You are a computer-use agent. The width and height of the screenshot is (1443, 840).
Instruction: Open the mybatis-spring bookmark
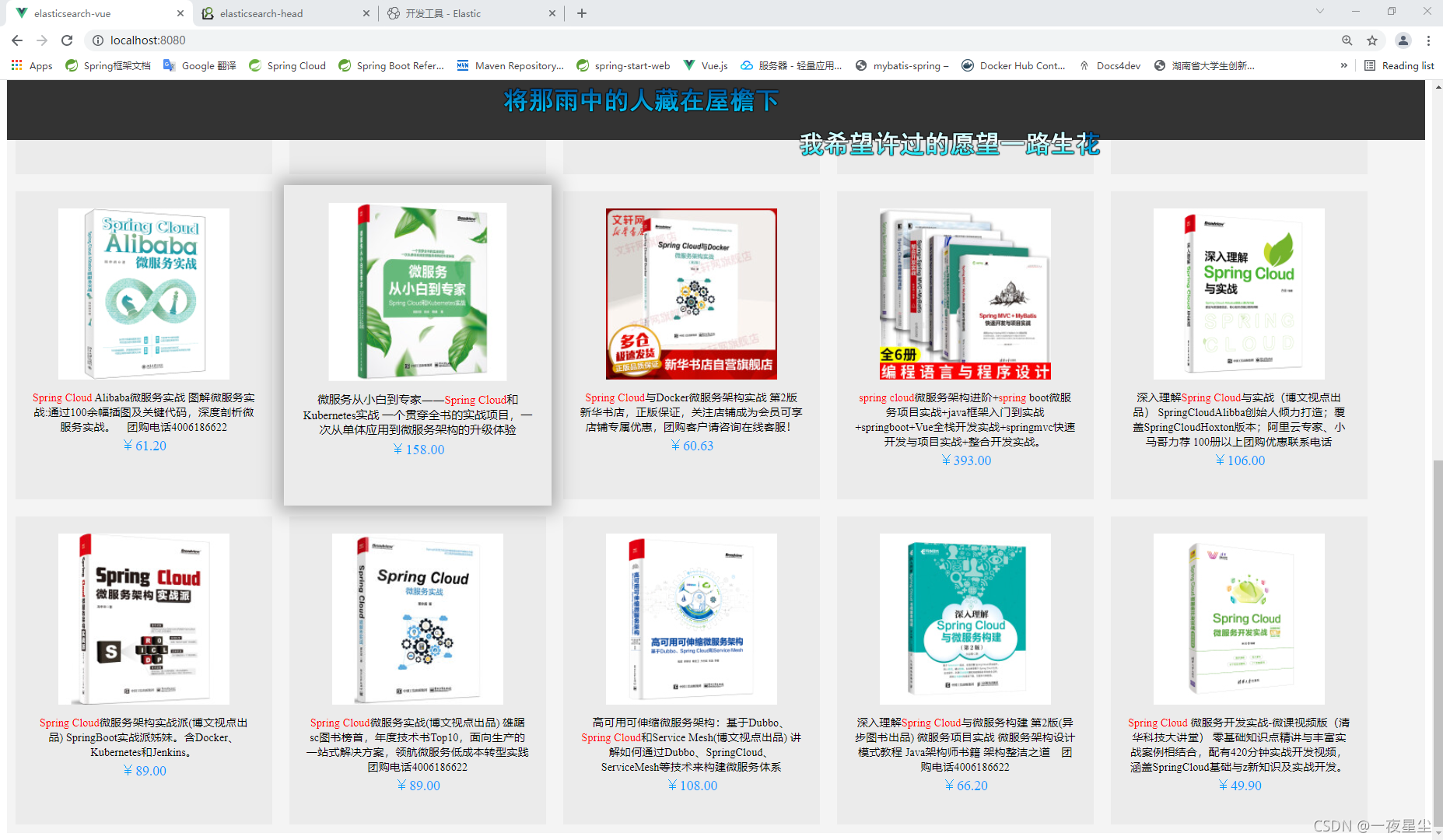click(902, 65)
